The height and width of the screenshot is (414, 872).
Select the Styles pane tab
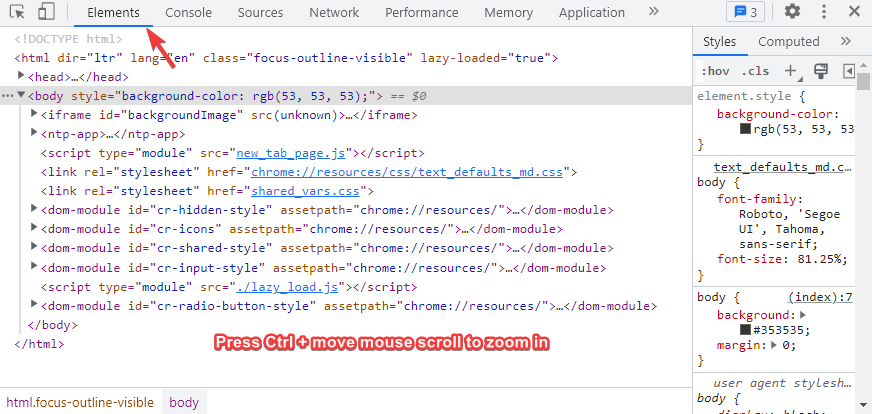(720, 42)
